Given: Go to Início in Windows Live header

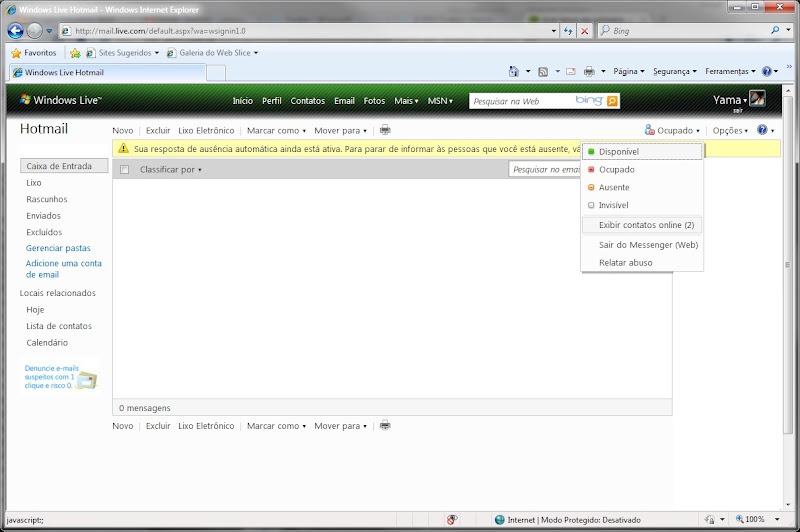Looking at the screenshot, I should [243, 101].
